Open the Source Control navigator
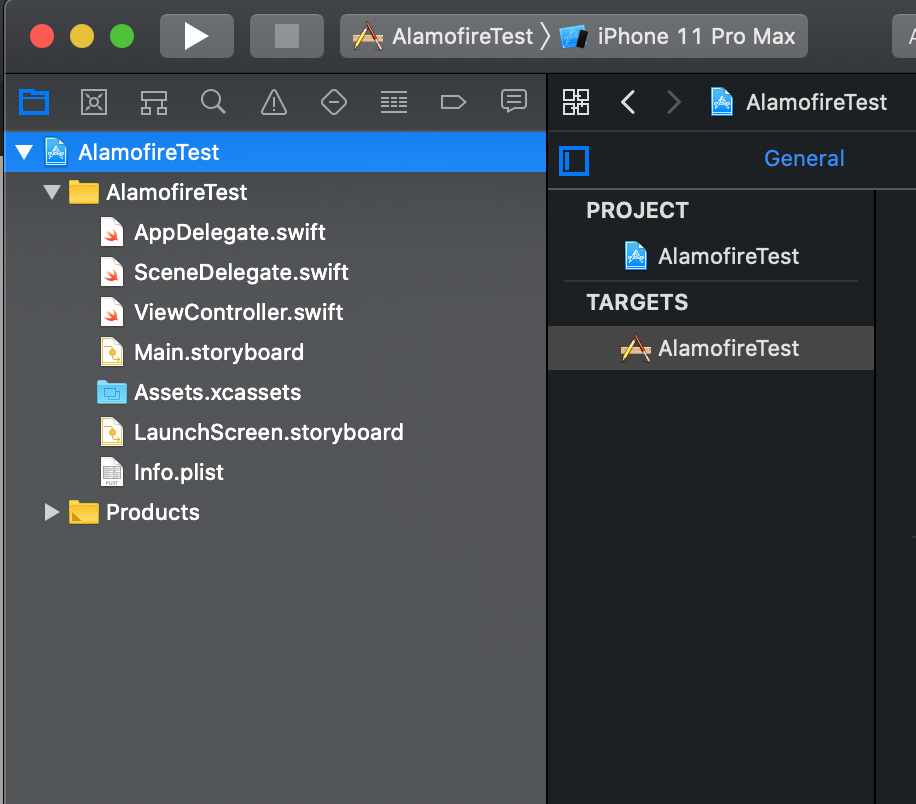The image size is (916, 804). click(x=94, y=102)
